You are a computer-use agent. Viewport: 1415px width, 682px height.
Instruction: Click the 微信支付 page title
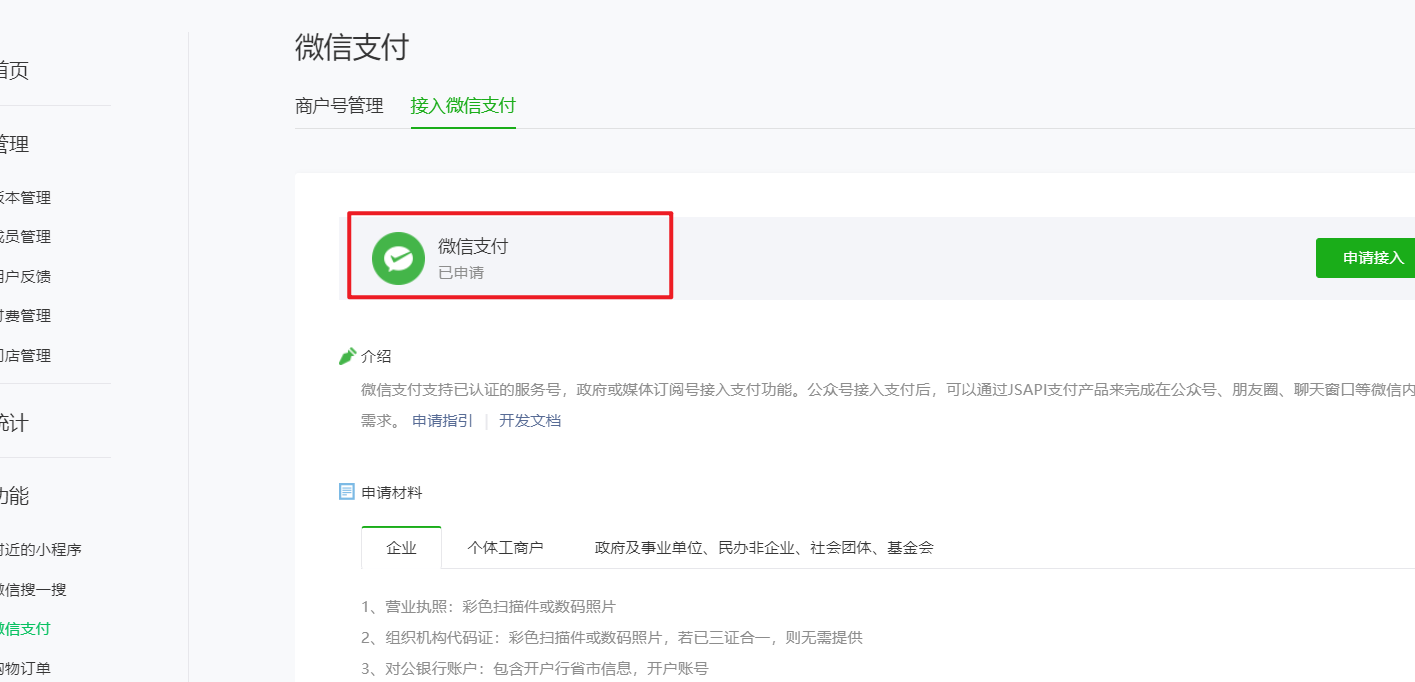click(x=352, y=47)
